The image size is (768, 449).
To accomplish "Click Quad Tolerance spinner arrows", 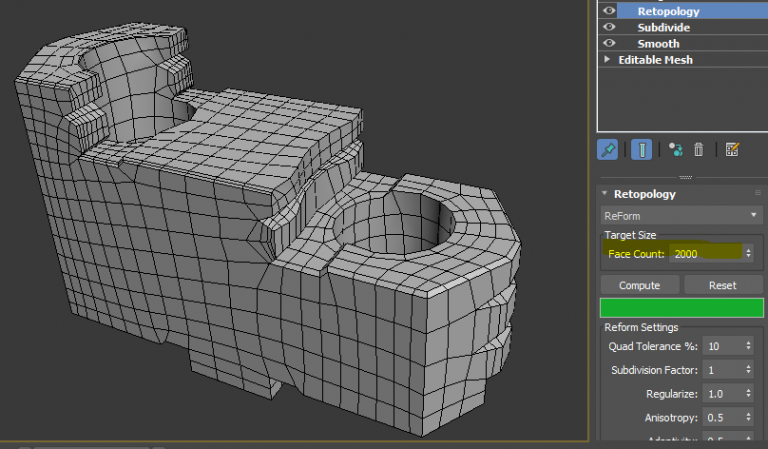I will [x=748, y=346].
